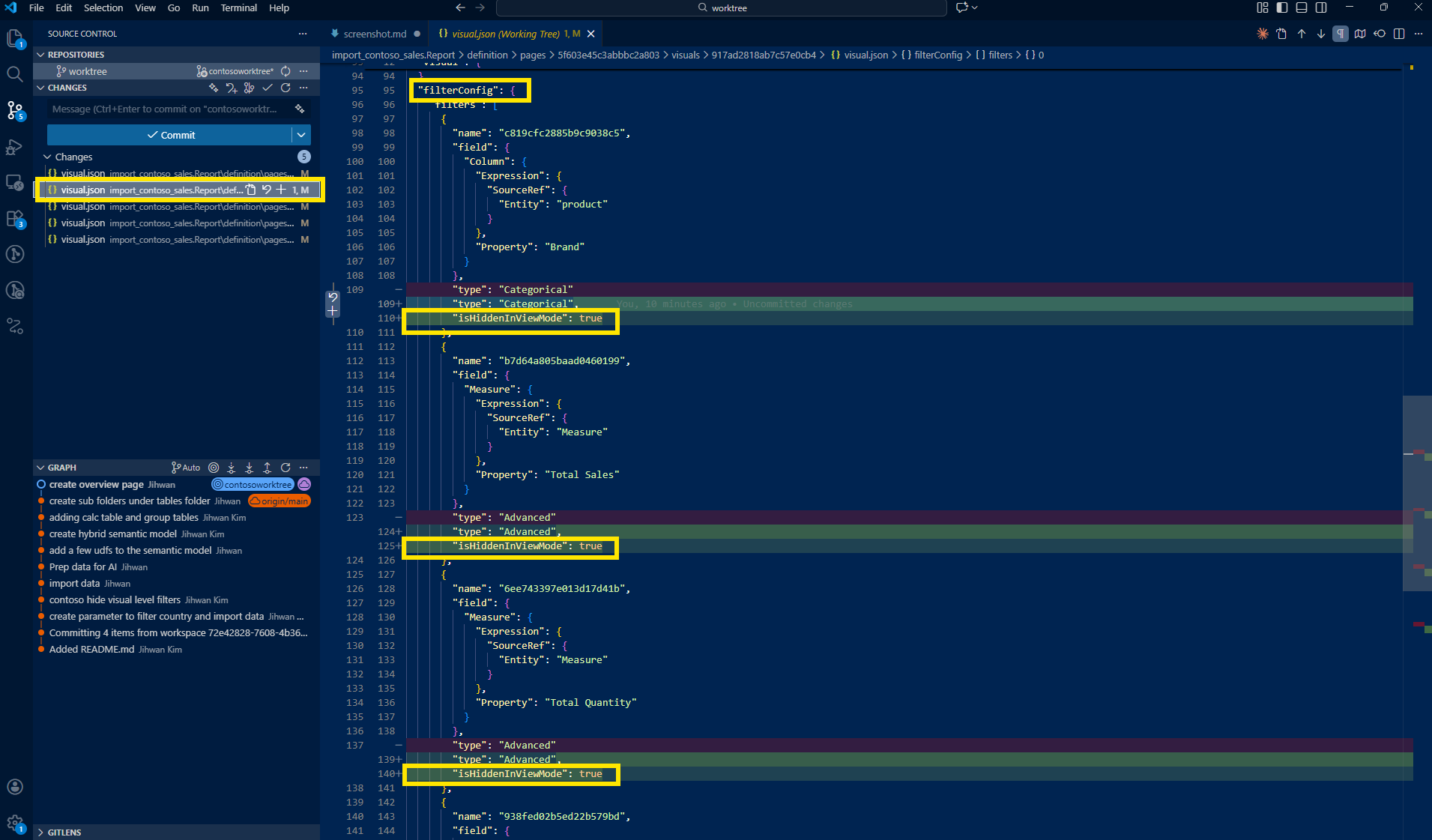This screenshot has width=1432, height=840.
Task: Toggle secondary side bar visibility
Action: point(1321,7)
